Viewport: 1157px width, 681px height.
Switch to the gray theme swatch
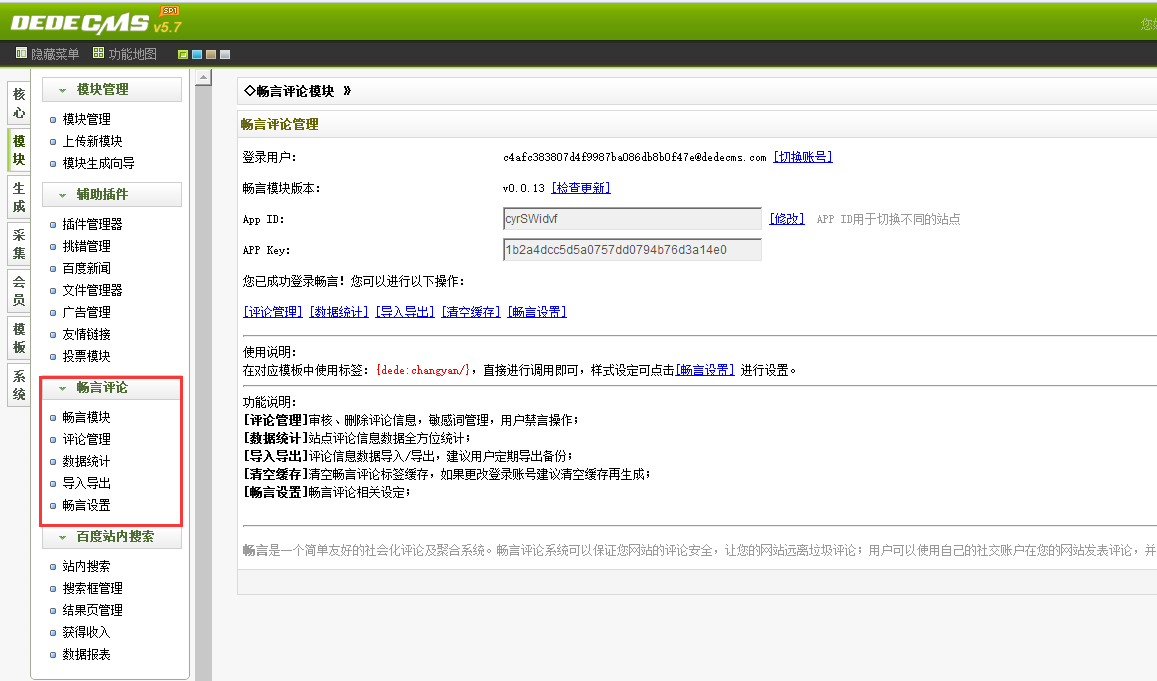225,55
